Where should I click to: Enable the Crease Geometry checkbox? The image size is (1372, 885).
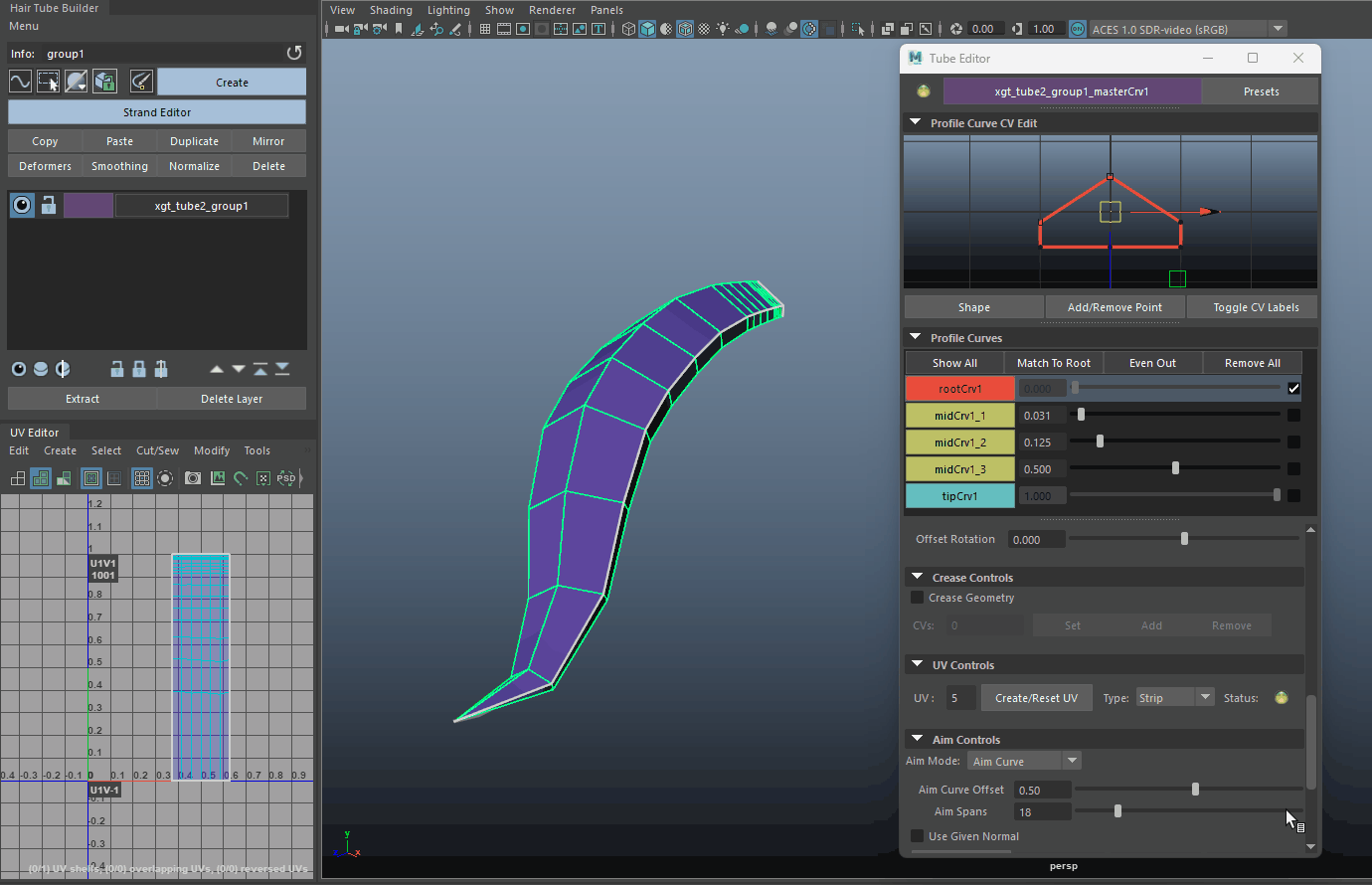(x=917, y=598)
